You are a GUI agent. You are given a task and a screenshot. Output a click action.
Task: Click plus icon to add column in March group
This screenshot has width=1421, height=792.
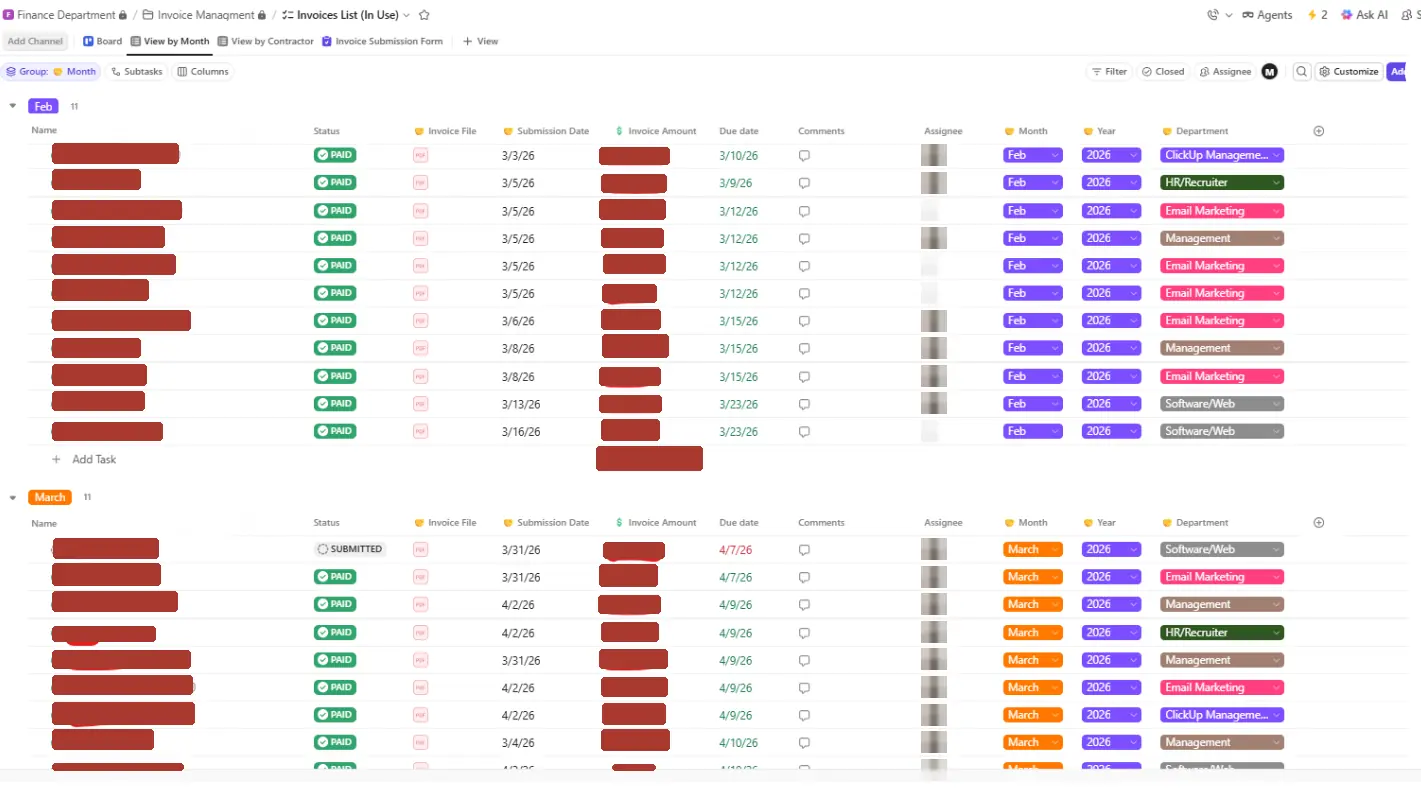click(x=1318, y=523)
